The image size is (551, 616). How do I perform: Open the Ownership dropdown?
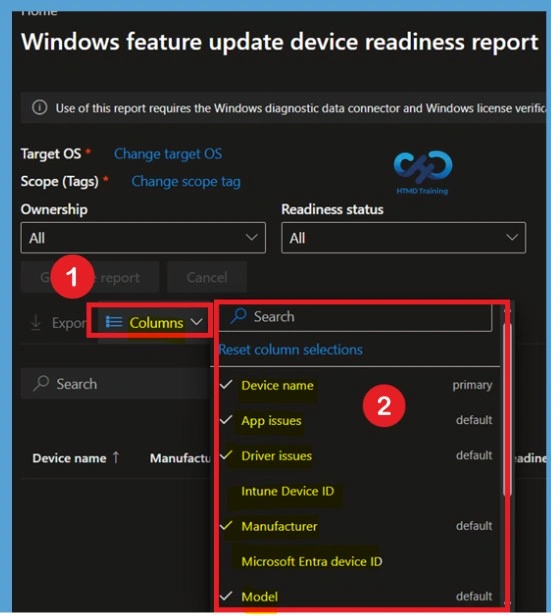click(x=143, y=238)
